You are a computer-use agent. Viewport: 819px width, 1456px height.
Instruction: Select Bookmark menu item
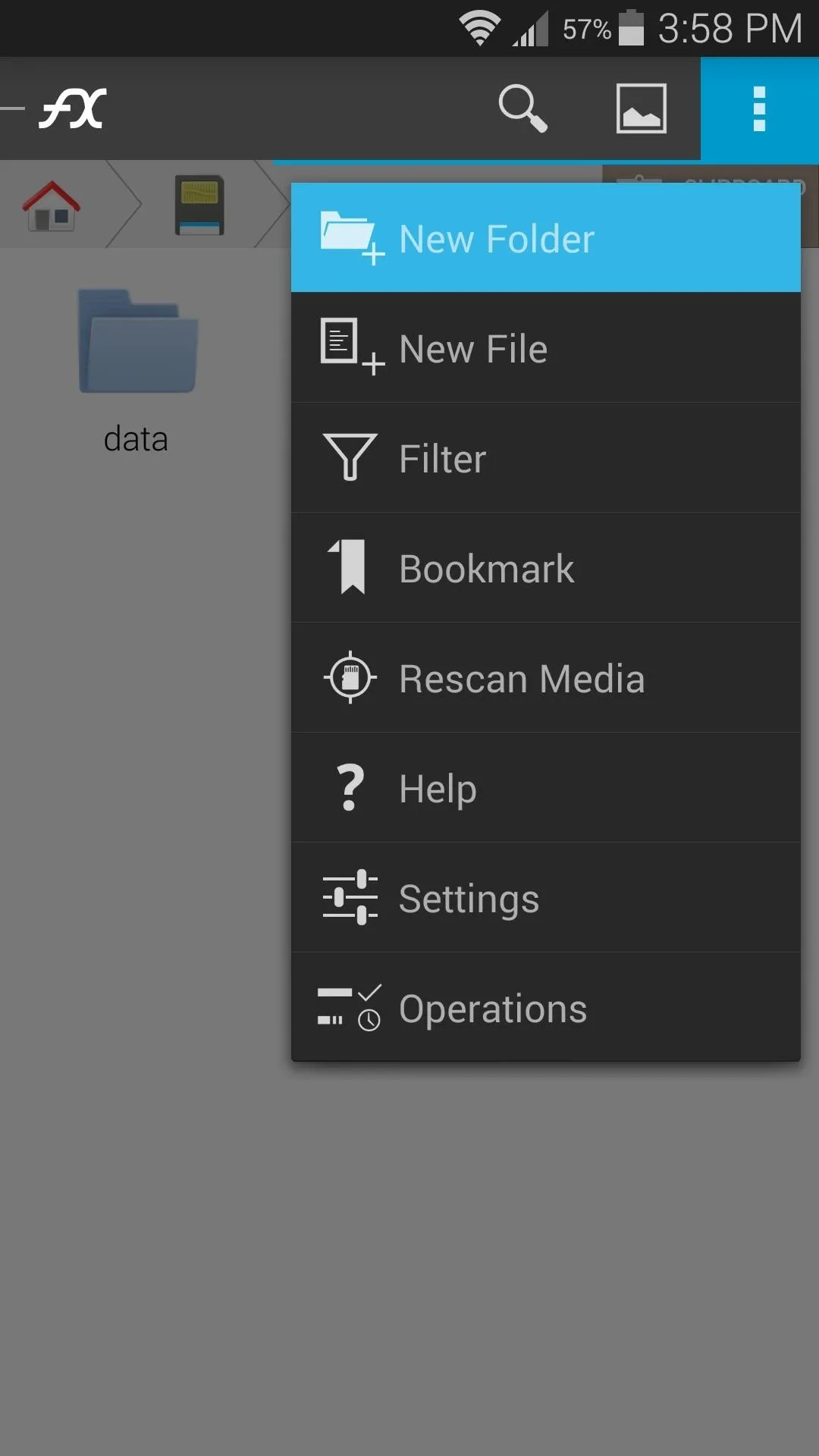(x=546, y=568)
